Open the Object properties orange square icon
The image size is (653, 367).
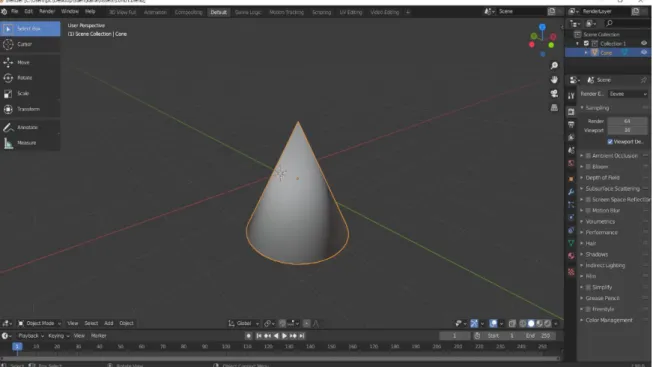coord(571,179)
